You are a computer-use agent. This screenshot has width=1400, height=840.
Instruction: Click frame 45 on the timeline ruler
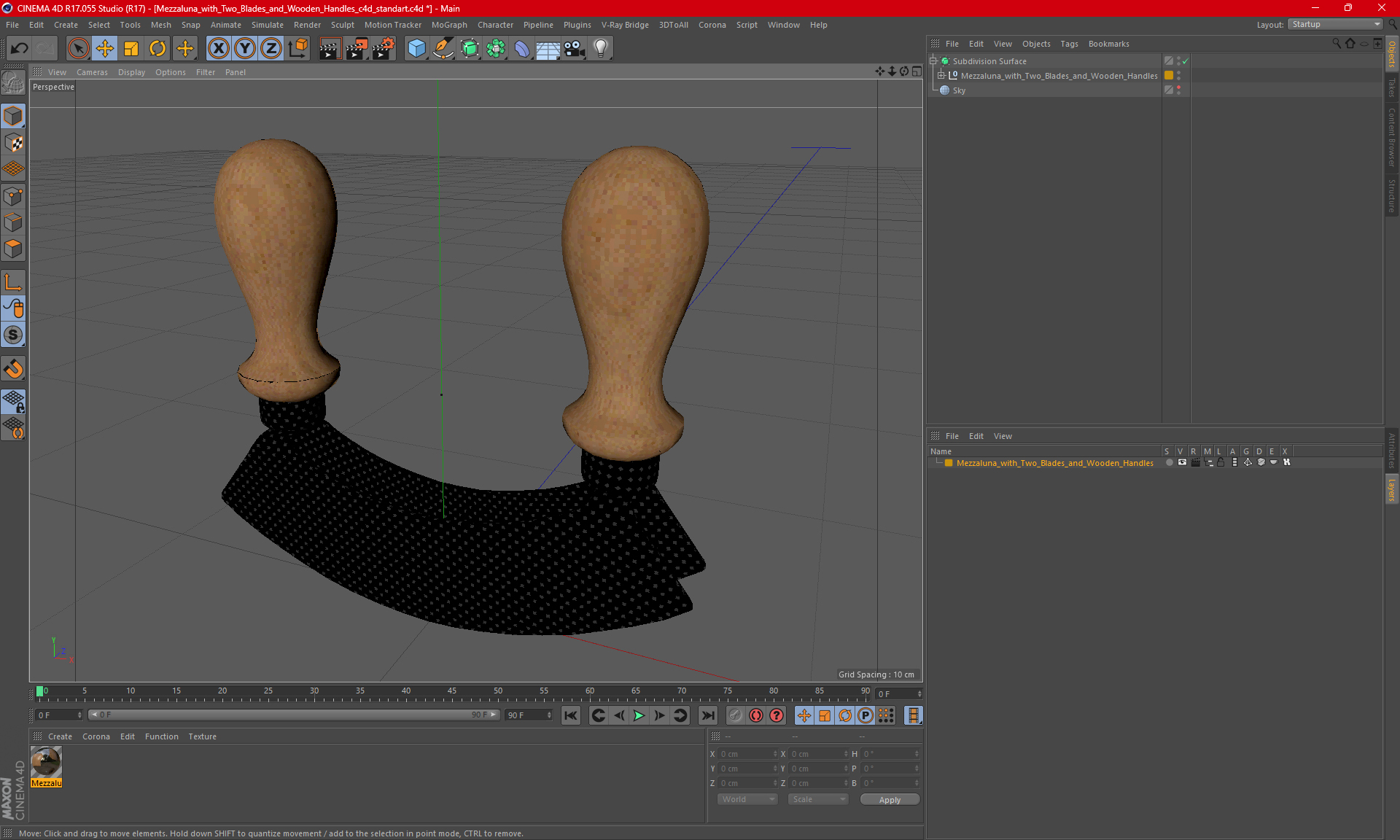[x=452, y=693]
